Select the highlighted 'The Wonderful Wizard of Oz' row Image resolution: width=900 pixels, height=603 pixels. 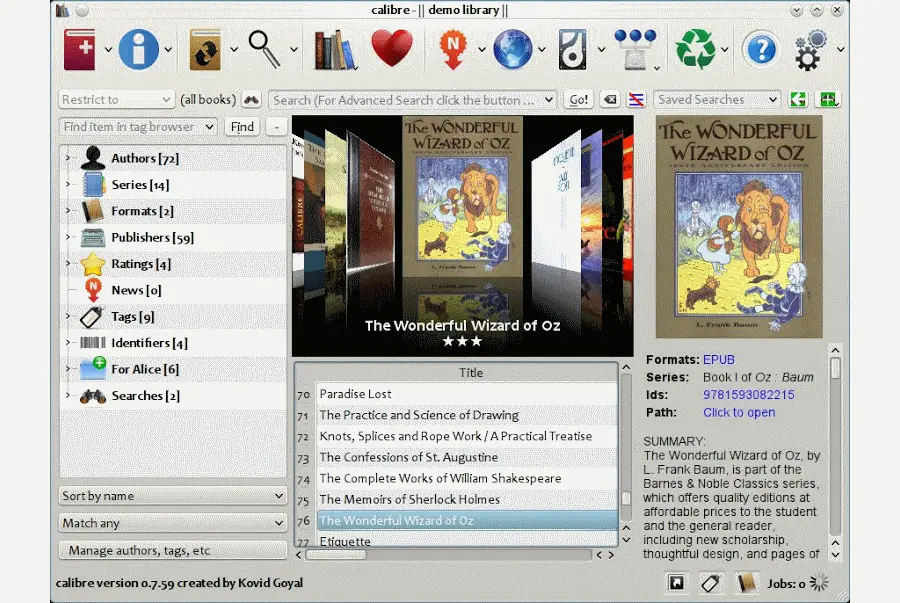point(467,520)
